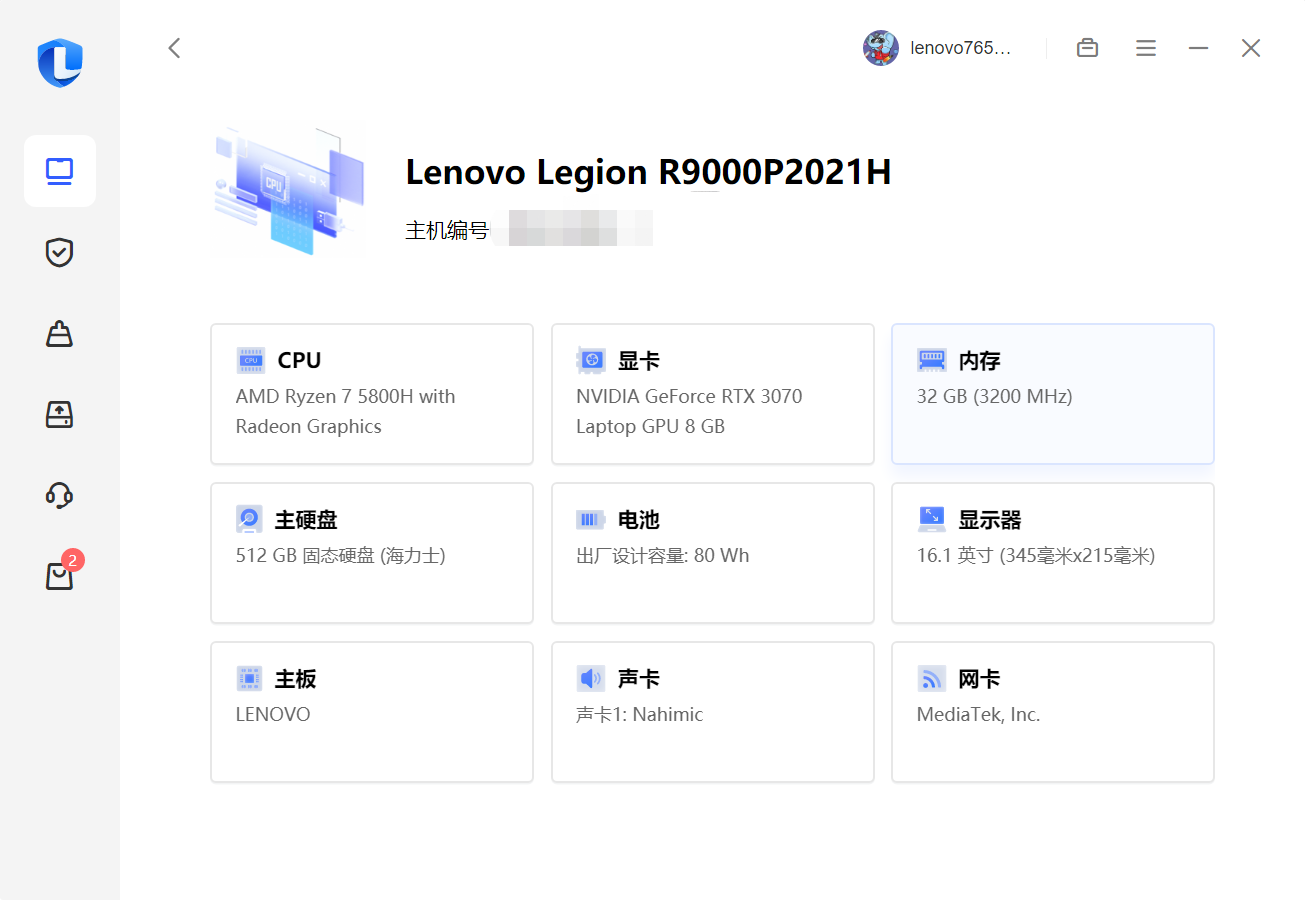Click the 声卡 speaker icon
This screenshot has width=1305, height=900.
[x=591, y=679]
